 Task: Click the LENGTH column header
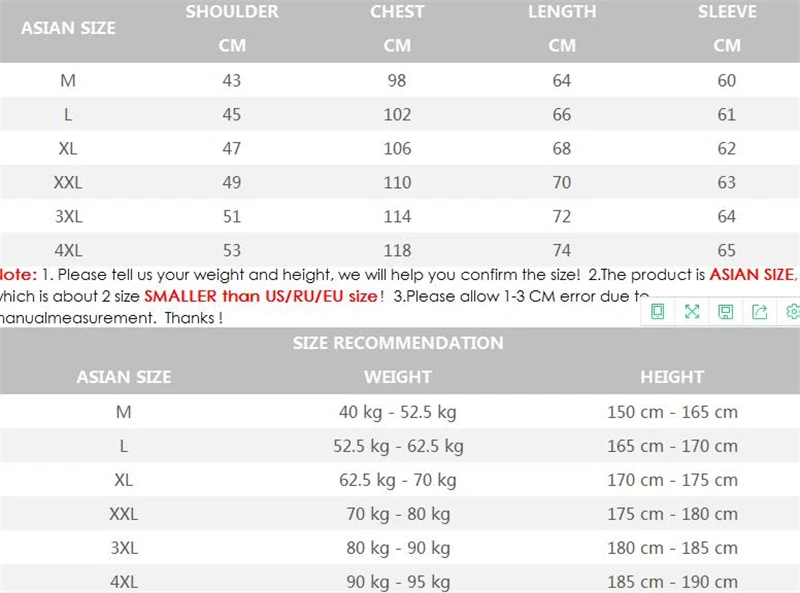pos(562,12)
